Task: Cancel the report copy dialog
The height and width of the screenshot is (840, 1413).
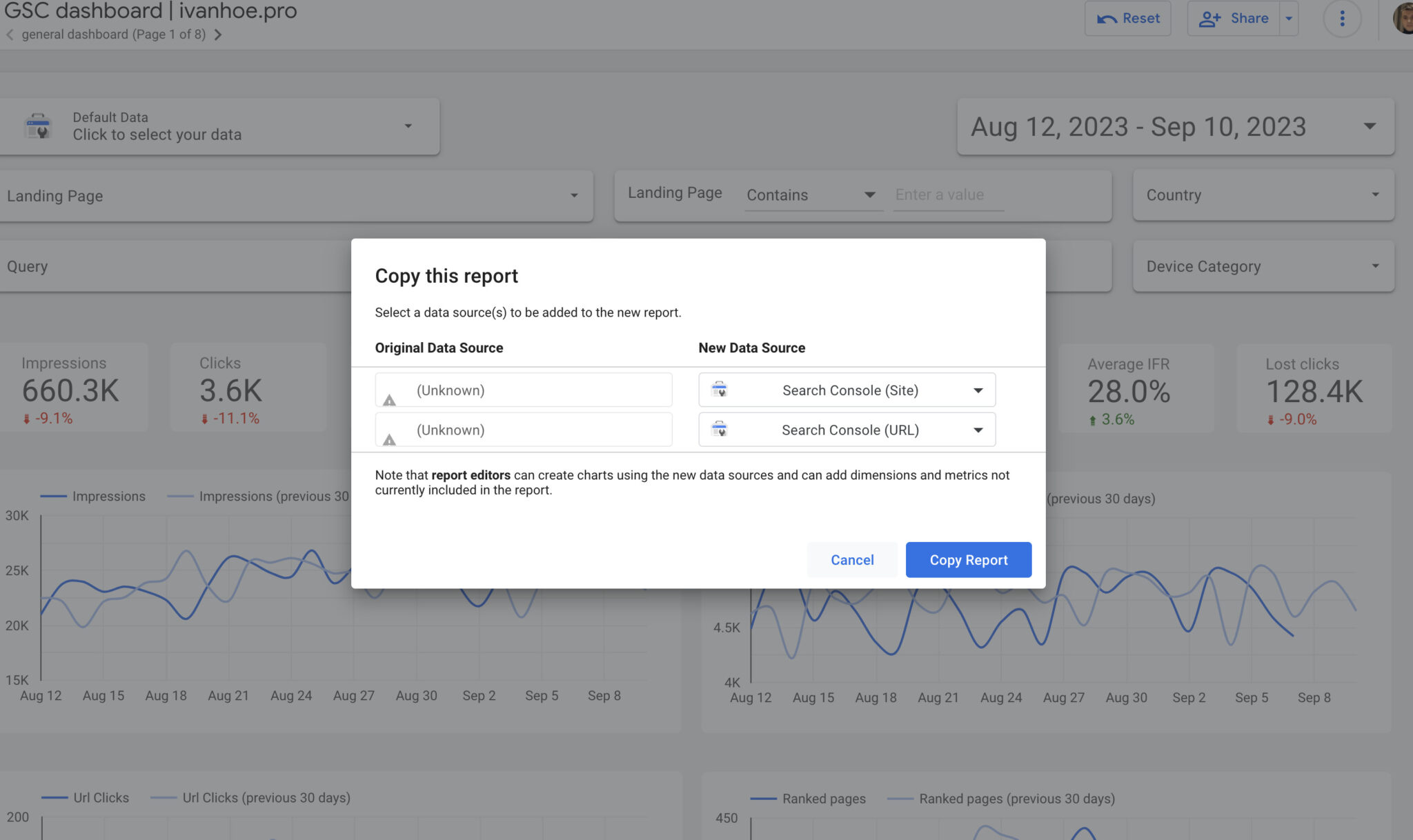Action: click(852, 559)
